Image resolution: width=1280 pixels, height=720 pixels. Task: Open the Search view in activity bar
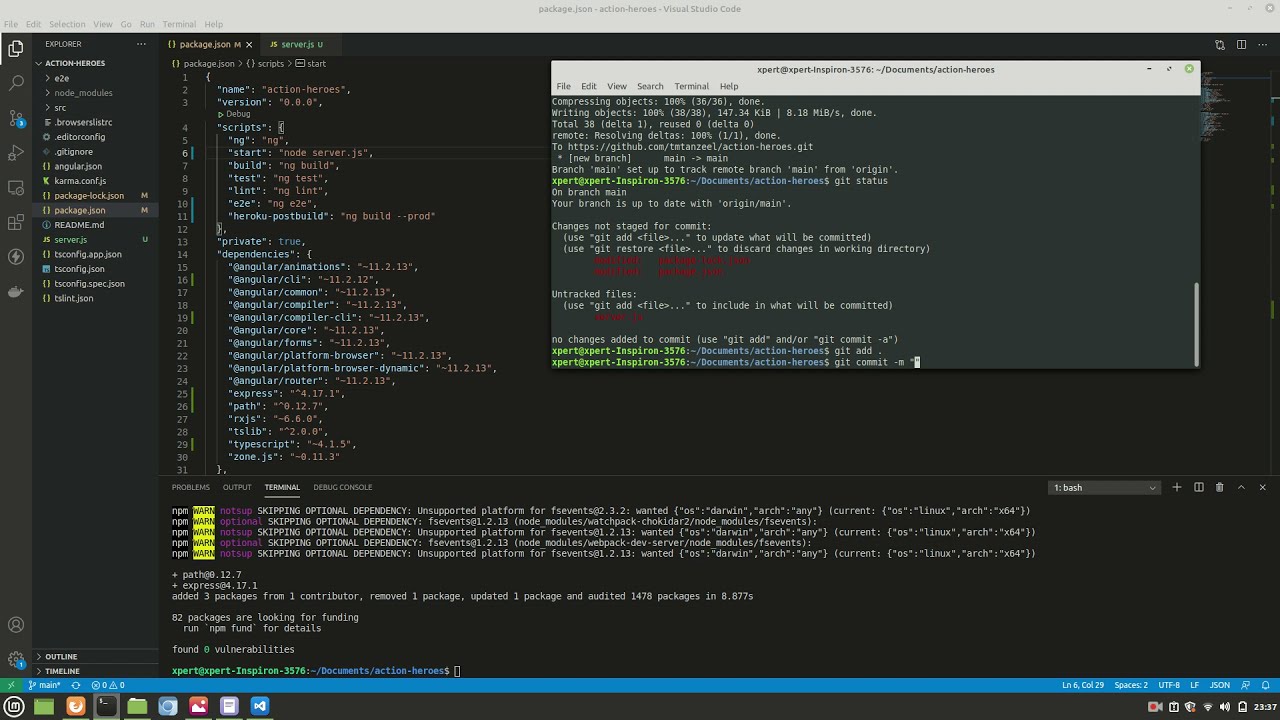15,83
